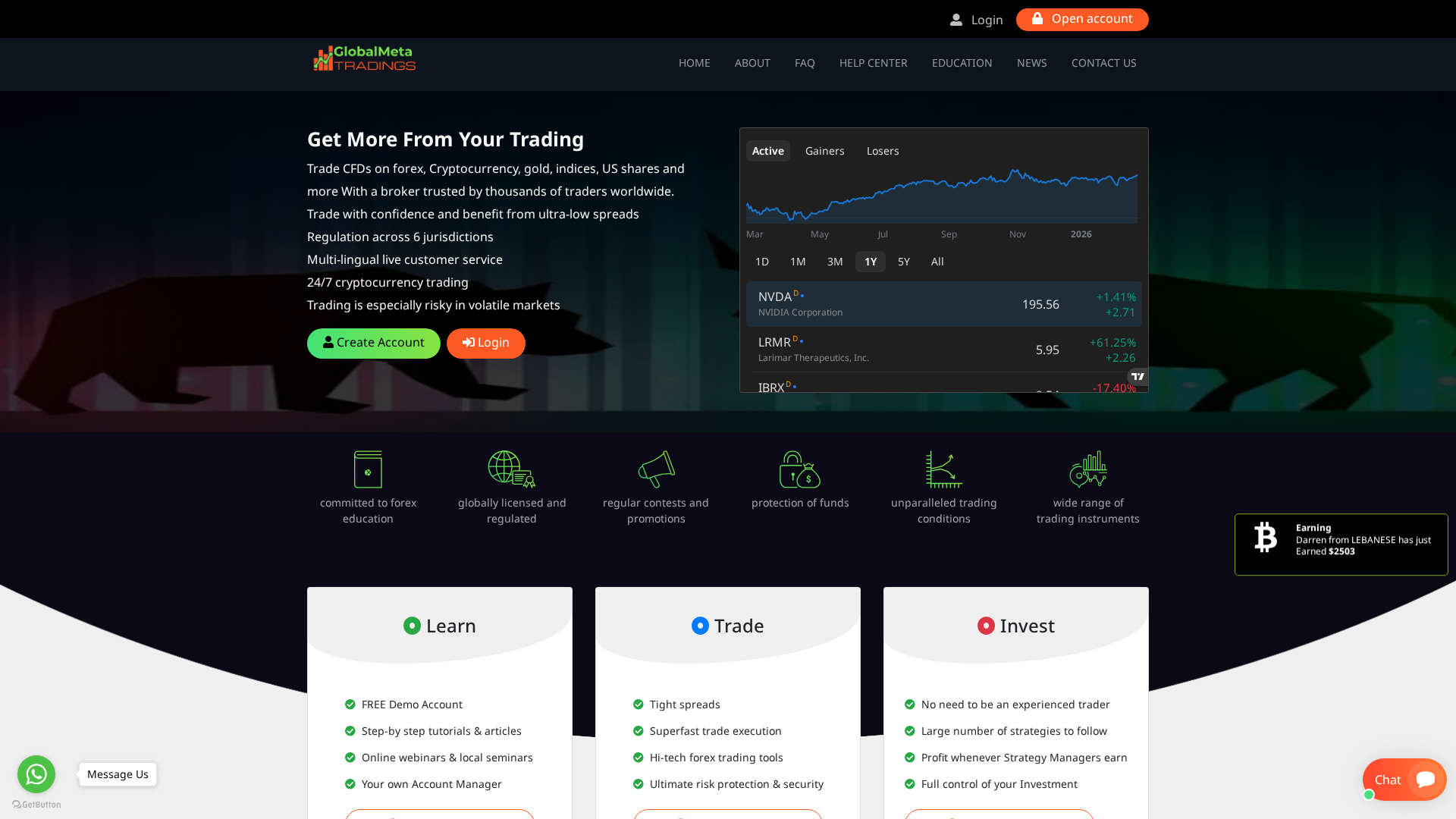Select the 5Y chart range

click(903, 262)
